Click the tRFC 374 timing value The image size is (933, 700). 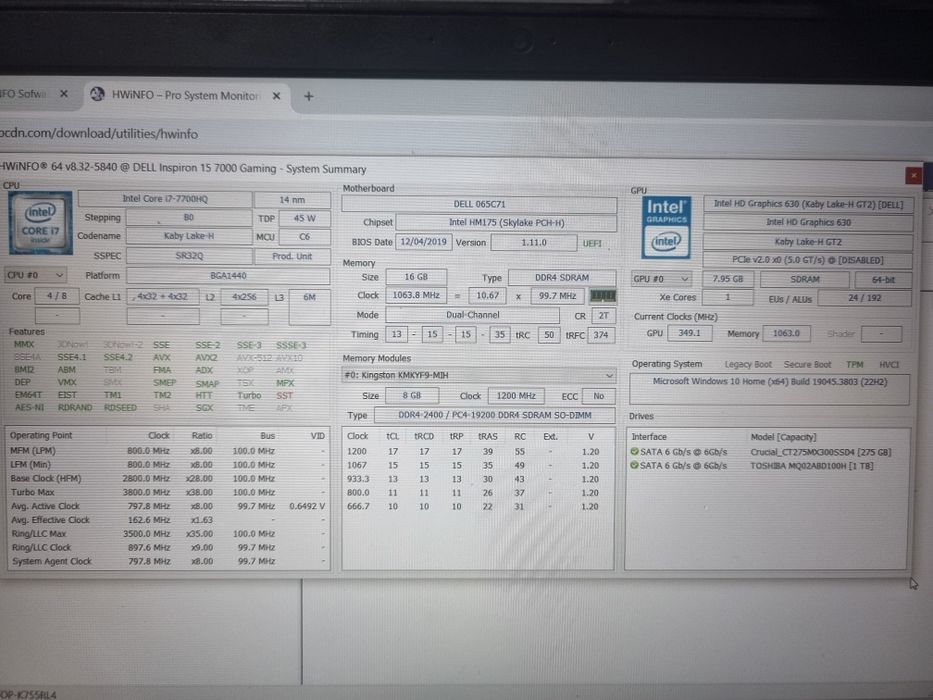coord(601,335)
